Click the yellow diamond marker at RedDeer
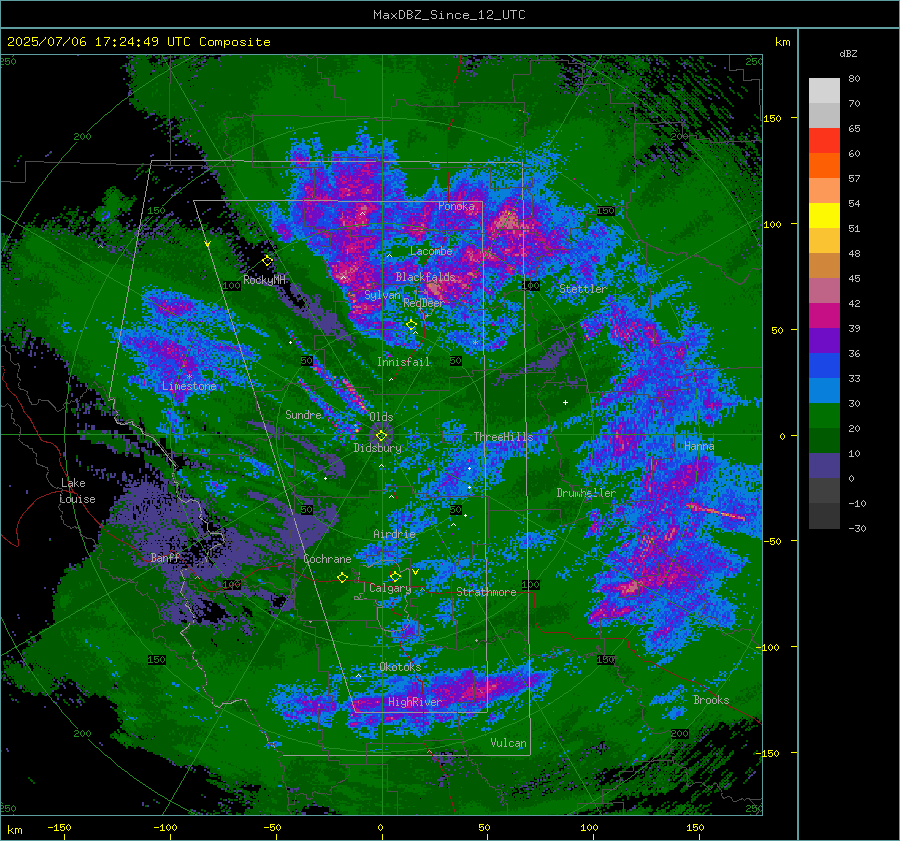The width and height of the screenshot is (900, 841). [x=411, y=325]
